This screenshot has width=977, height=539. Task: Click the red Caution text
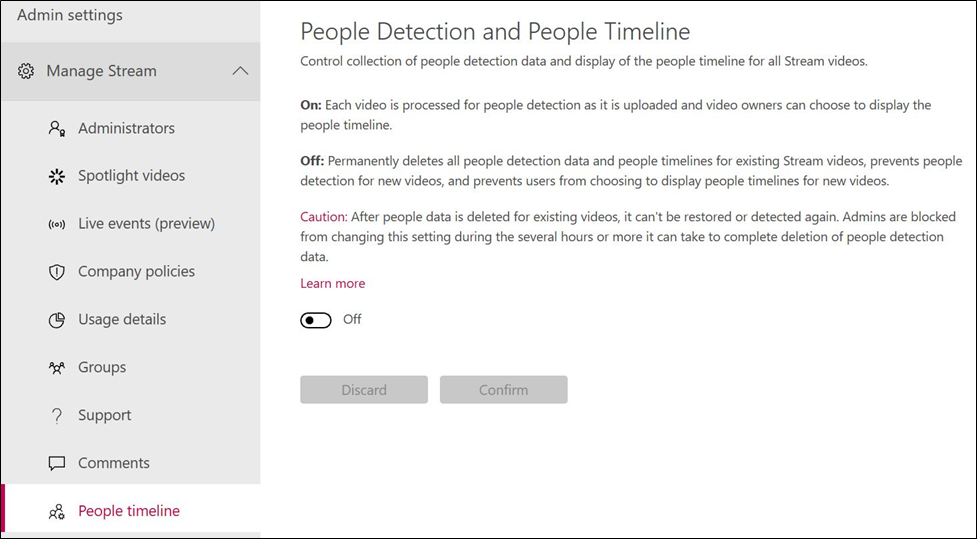323,217
